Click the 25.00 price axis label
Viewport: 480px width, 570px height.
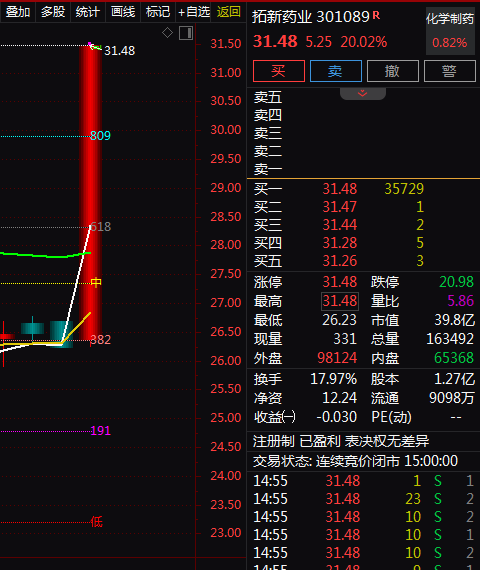[226, 418]
